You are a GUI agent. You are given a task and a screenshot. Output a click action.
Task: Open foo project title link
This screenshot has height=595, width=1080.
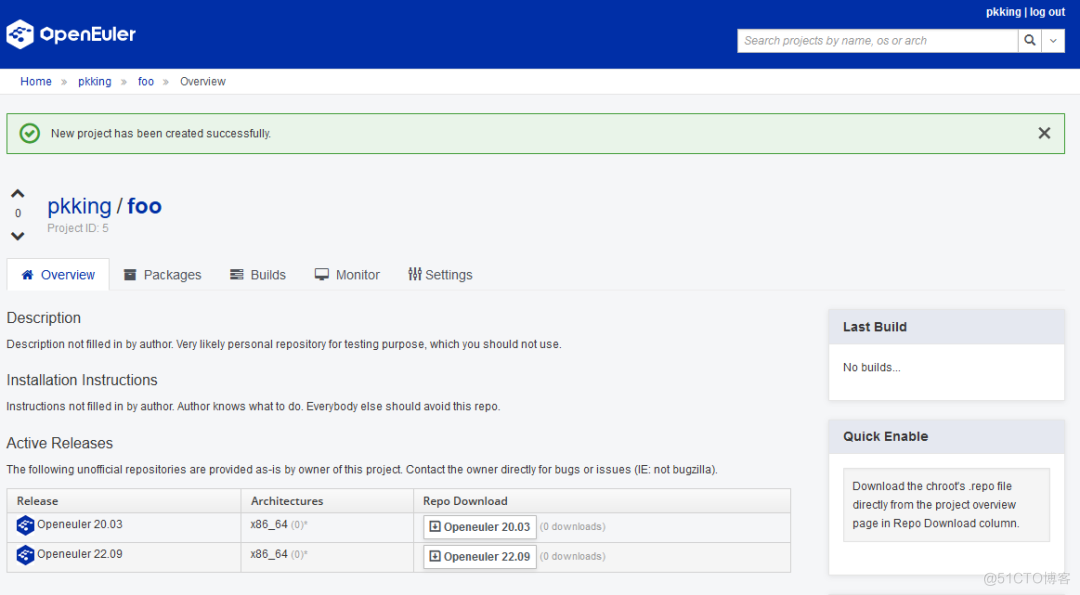[x=145, y=206]
